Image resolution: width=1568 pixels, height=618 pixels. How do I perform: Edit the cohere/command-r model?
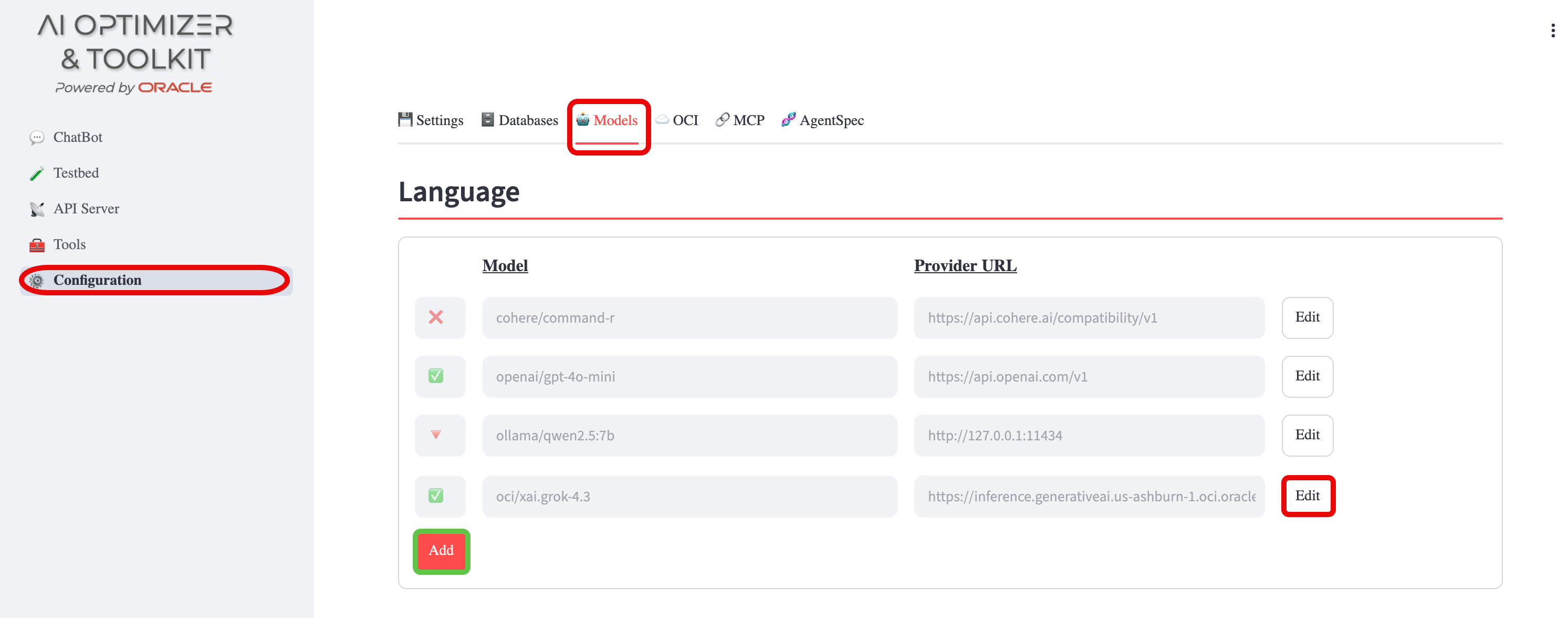tap(1308, 318)
